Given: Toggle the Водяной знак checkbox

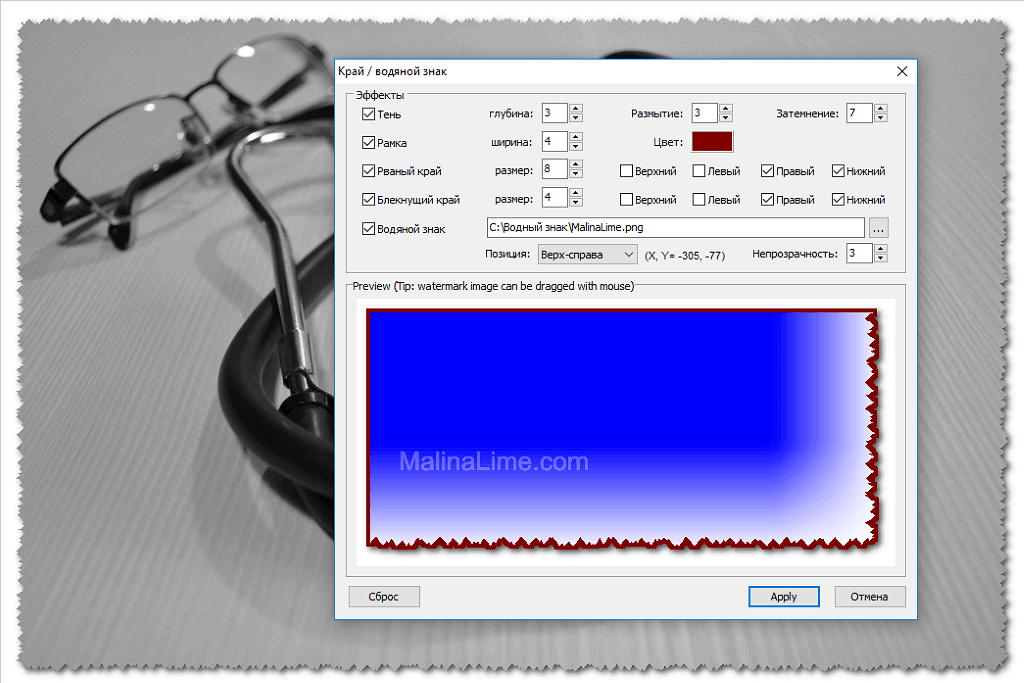Looking at the screenshot, I should tap(369, 229).
